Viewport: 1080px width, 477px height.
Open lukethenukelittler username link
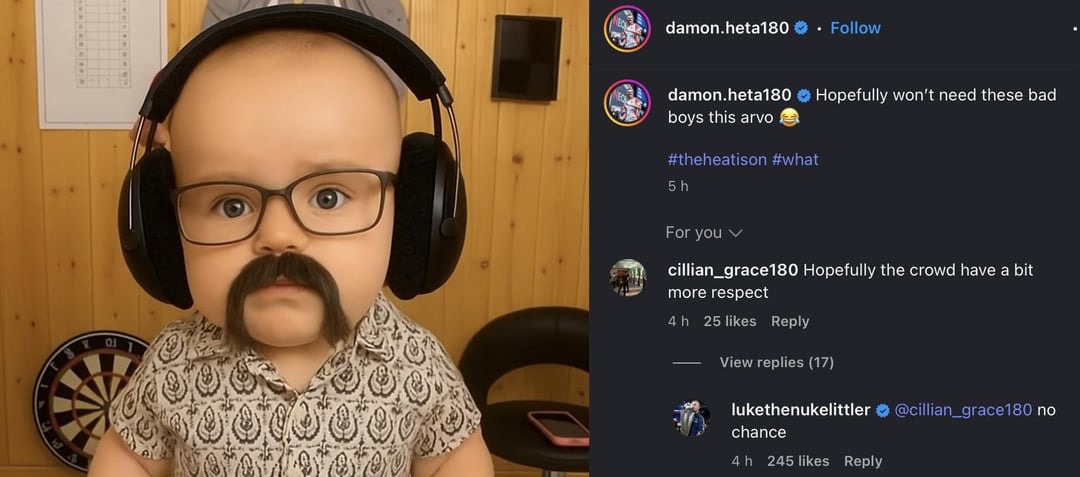click(x=800, y=410)
